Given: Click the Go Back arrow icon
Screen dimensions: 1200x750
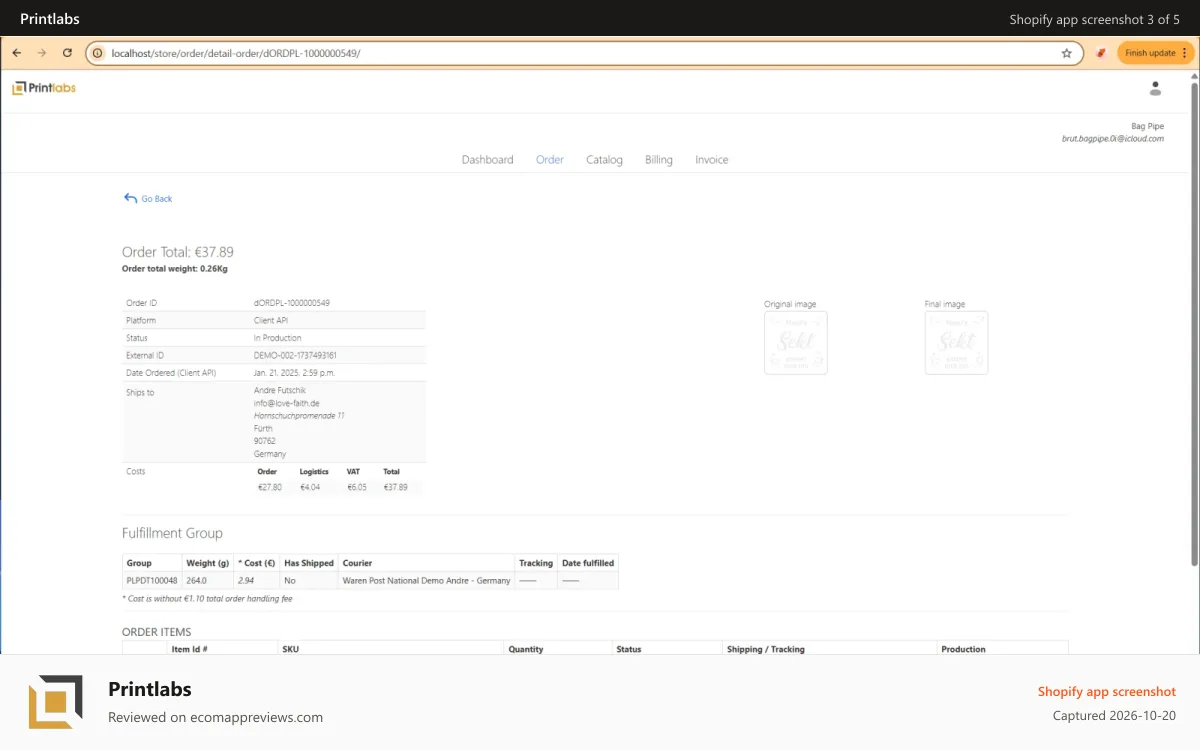Looking at the screenshot, I should [130, 198].
